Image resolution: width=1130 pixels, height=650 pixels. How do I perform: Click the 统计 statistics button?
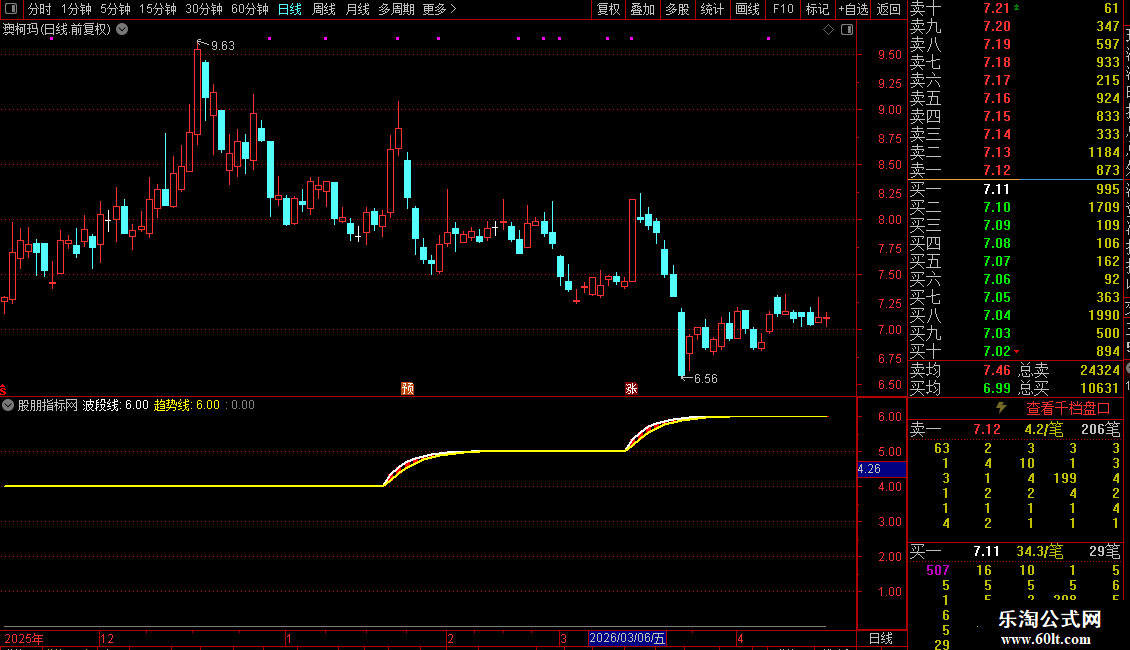pyautogui.click(x=712, y=9)
